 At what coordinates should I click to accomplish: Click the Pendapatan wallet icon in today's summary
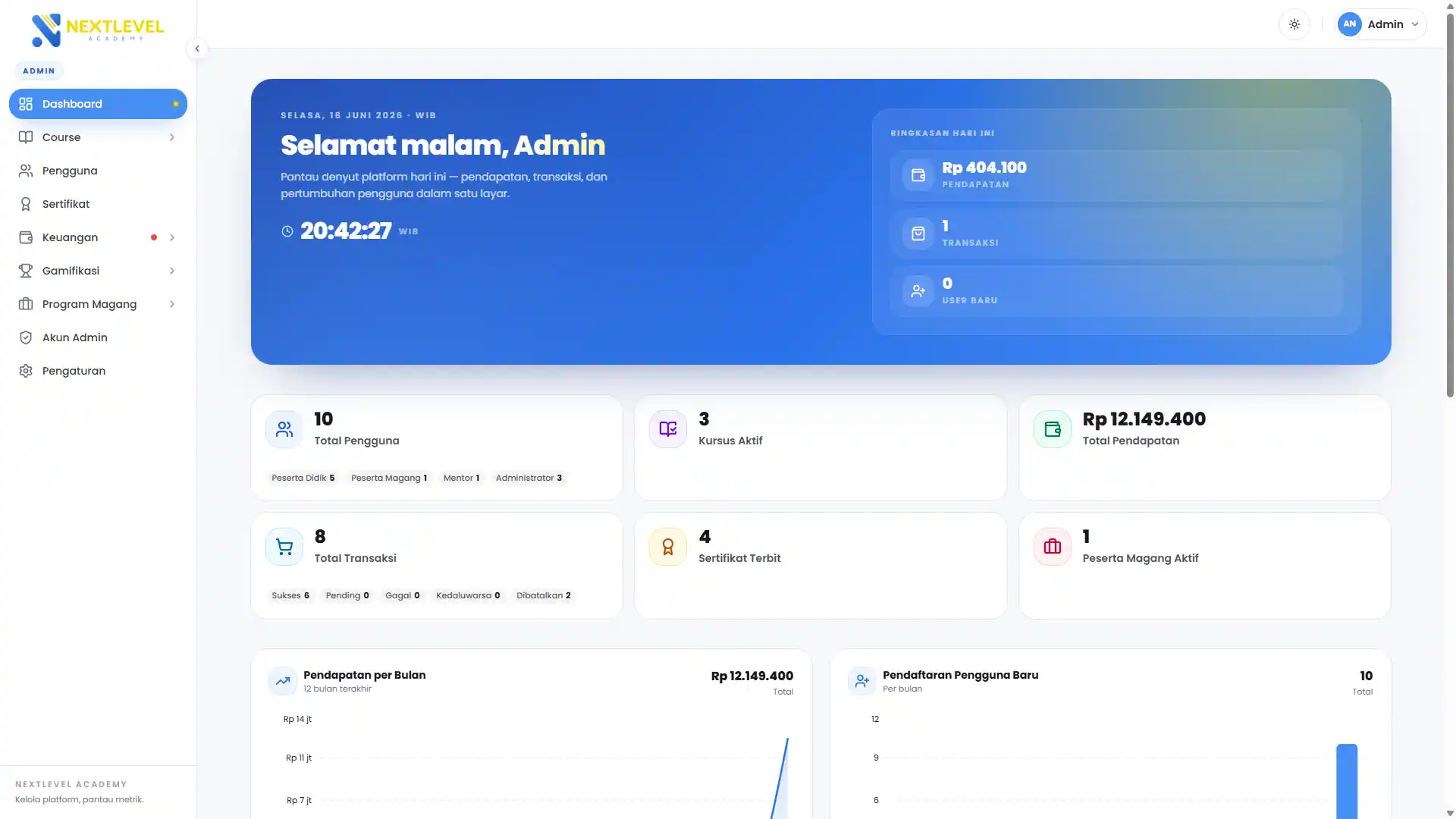tap(918, 175)
